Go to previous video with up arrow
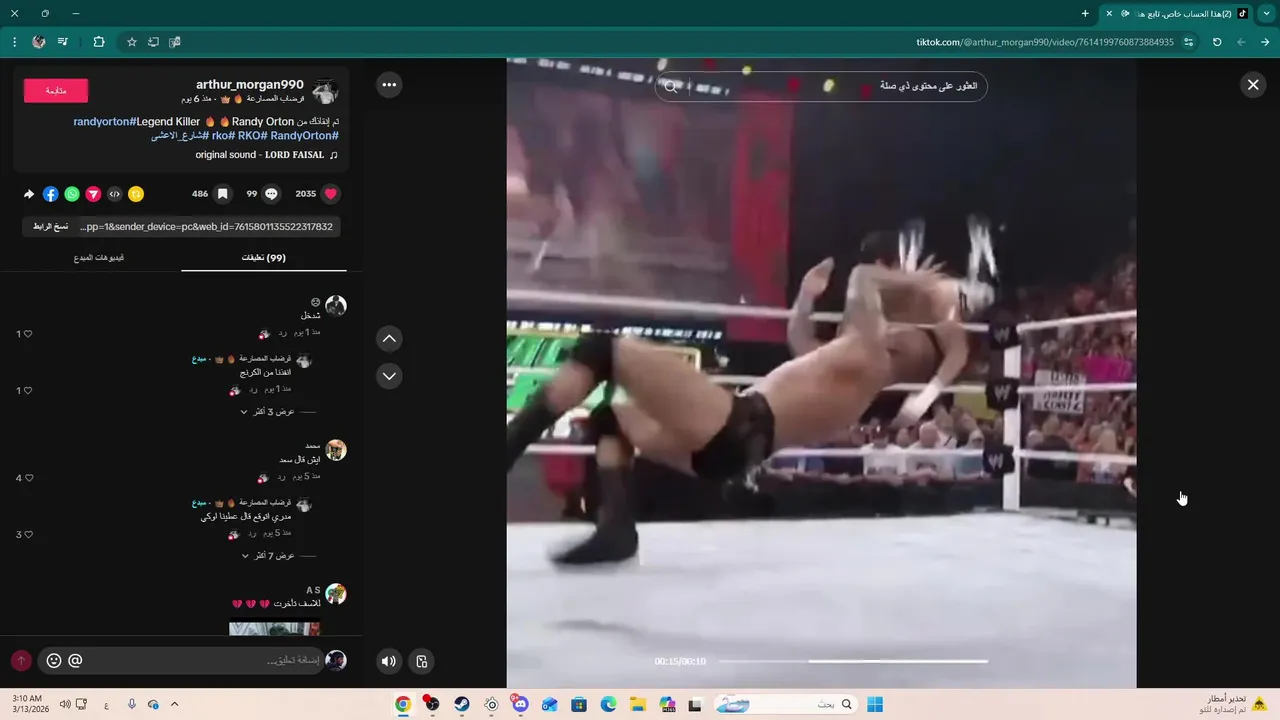The width and height of the screenshot is (1280, 720). pyautogui.click(x=389, y=339)
